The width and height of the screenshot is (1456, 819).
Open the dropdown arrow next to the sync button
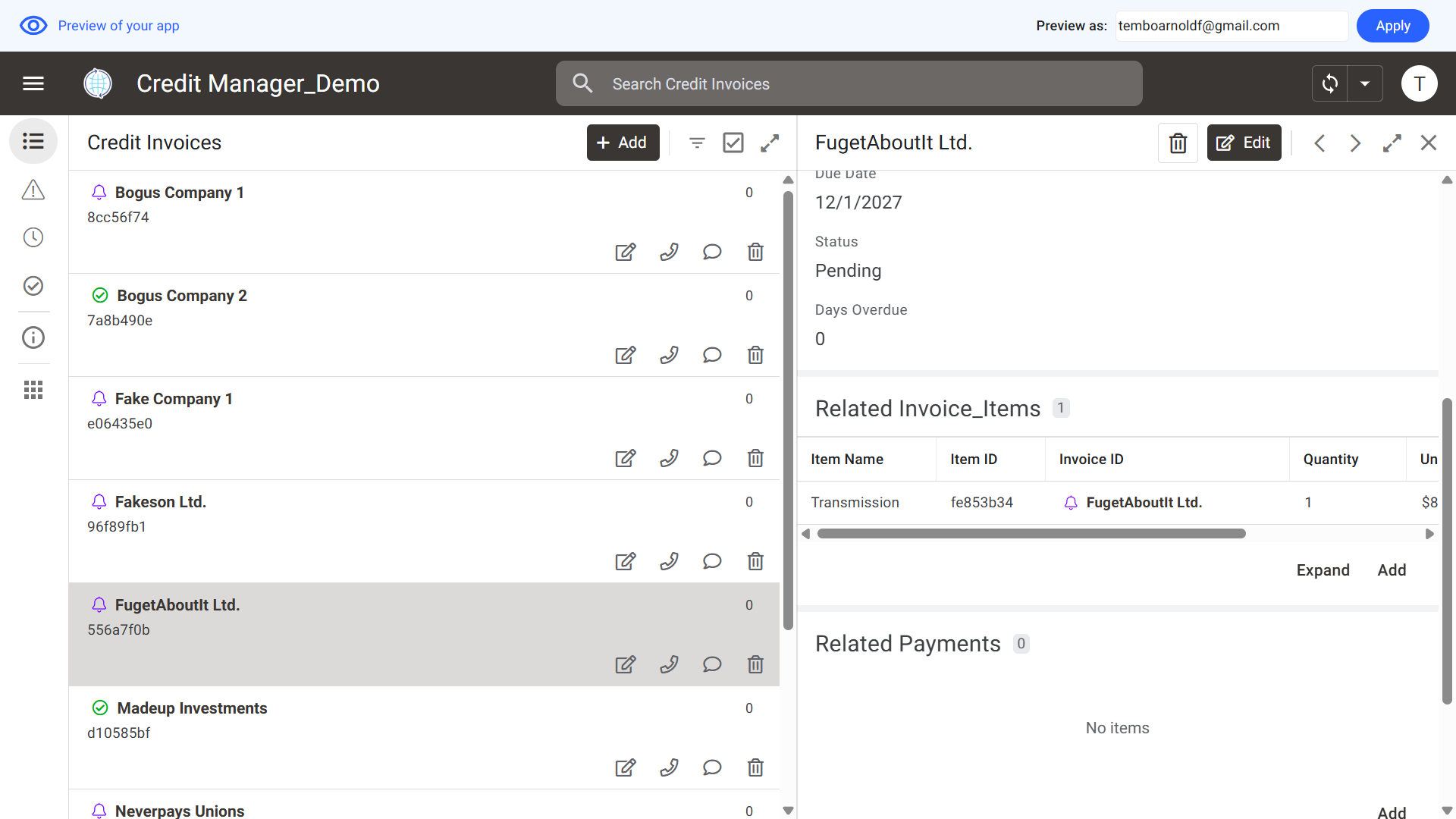click(1365, 83)
